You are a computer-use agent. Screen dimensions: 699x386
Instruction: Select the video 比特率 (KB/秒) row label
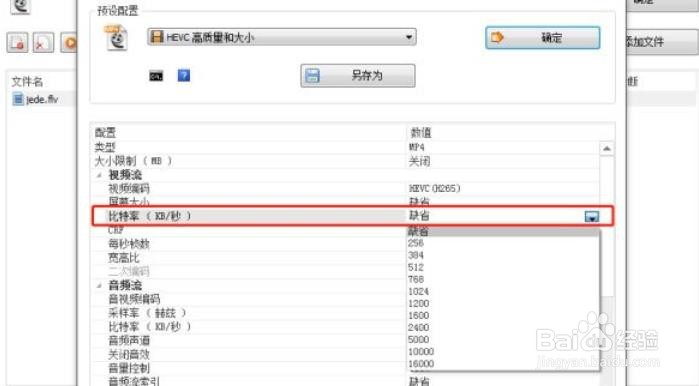pos(150,216)
